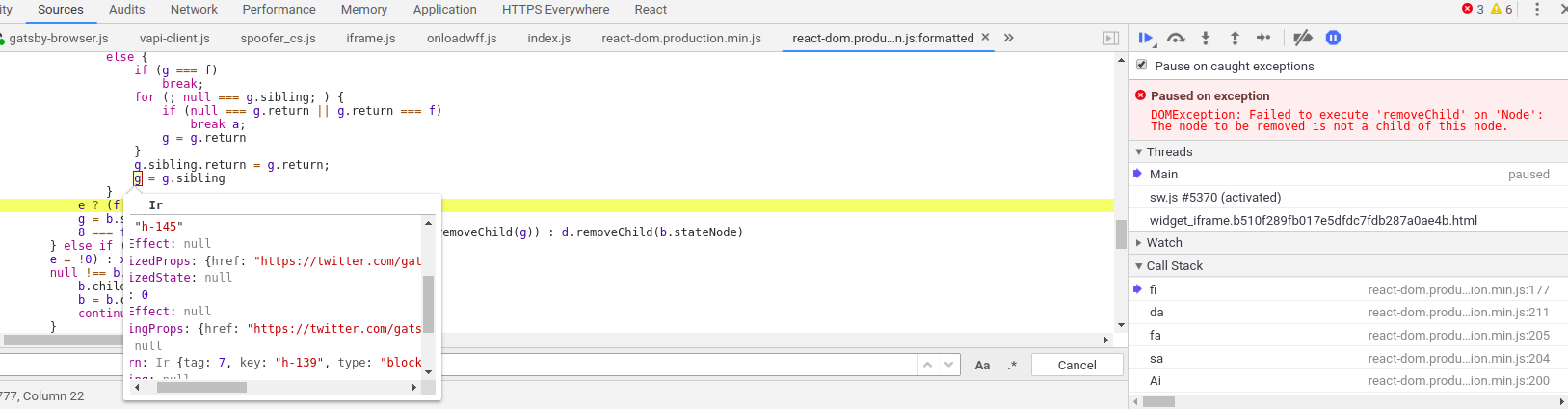
Task: Open the Application tab
Action: (444, 10)
